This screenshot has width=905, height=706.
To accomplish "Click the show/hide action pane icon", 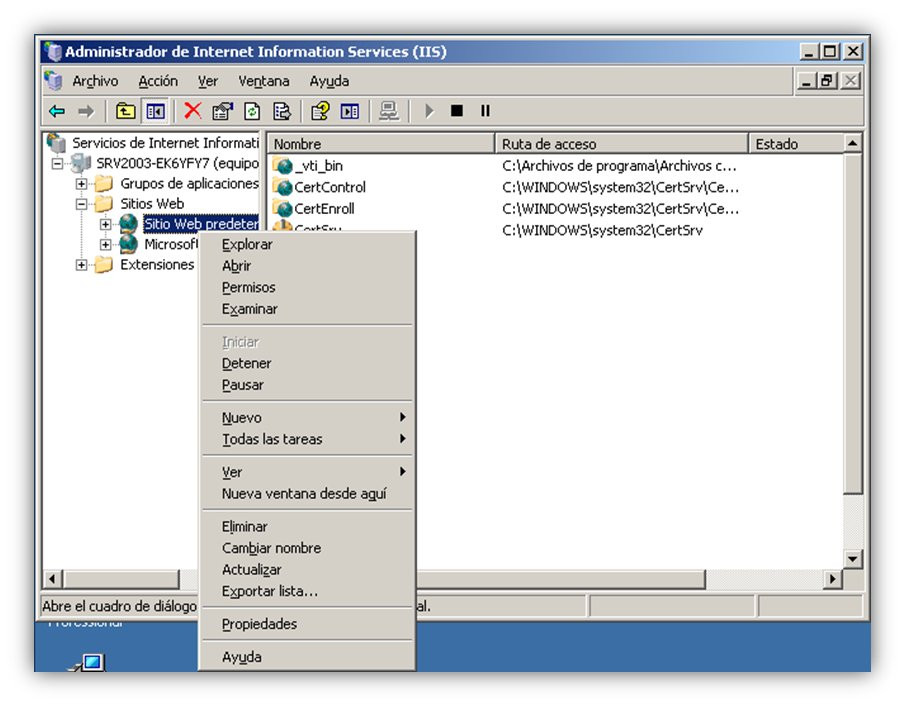I will click(350, 111).
